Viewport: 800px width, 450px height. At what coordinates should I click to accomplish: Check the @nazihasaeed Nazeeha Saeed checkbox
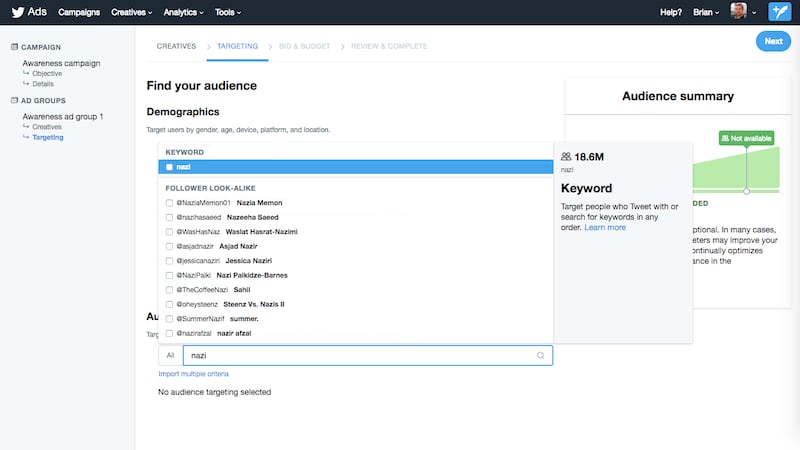(169, 217)
